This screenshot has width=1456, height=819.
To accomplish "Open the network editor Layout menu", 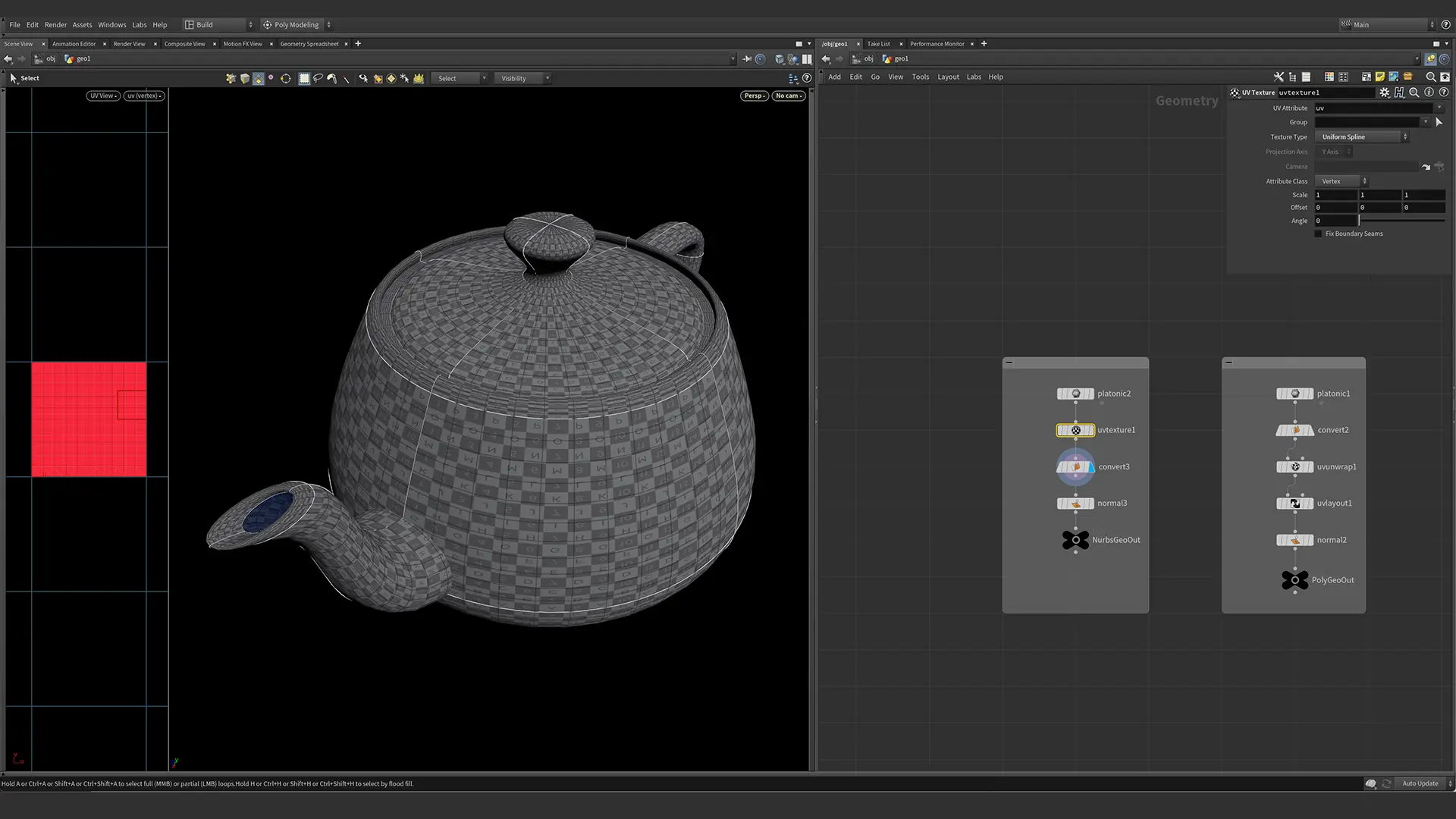I will click(948, 77).
